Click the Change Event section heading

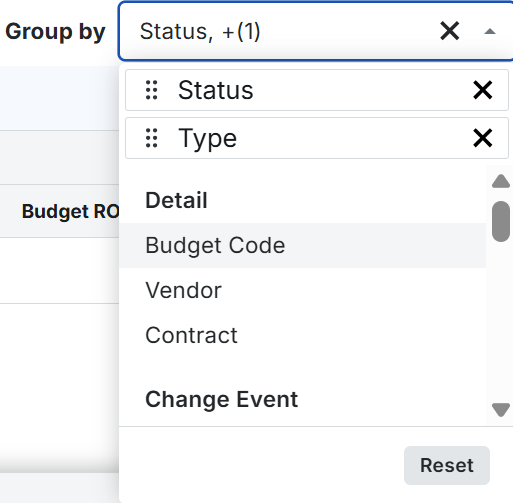222,399
